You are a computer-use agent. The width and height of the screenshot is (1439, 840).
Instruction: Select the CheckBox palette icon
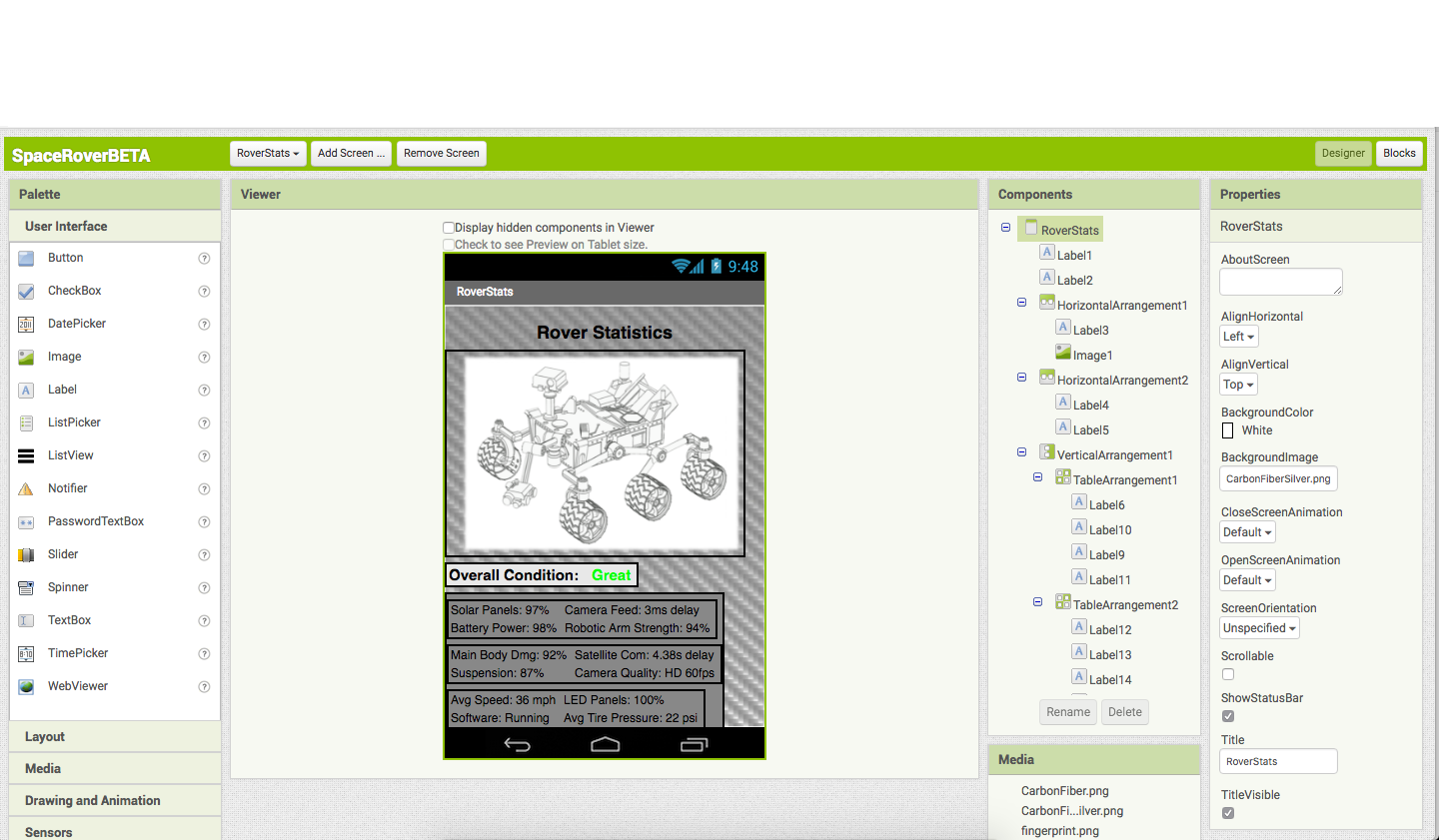[26, 292]
